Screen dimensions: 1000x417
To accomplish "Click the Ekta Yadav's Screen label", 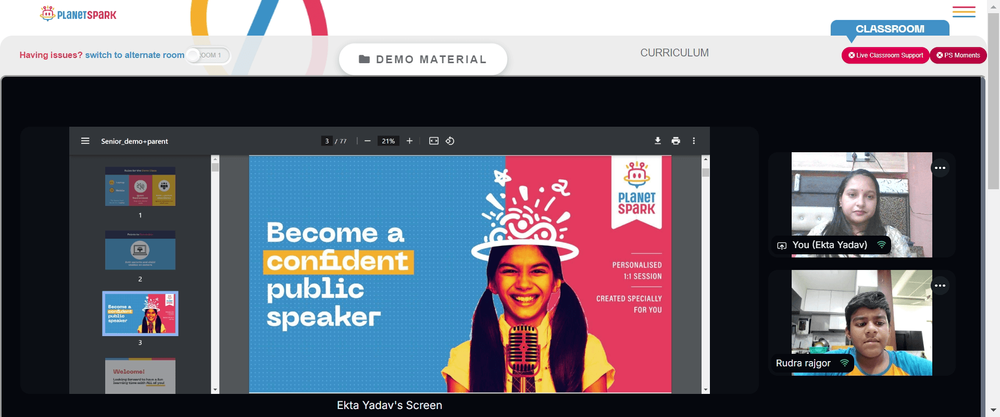I will [390, 406].
